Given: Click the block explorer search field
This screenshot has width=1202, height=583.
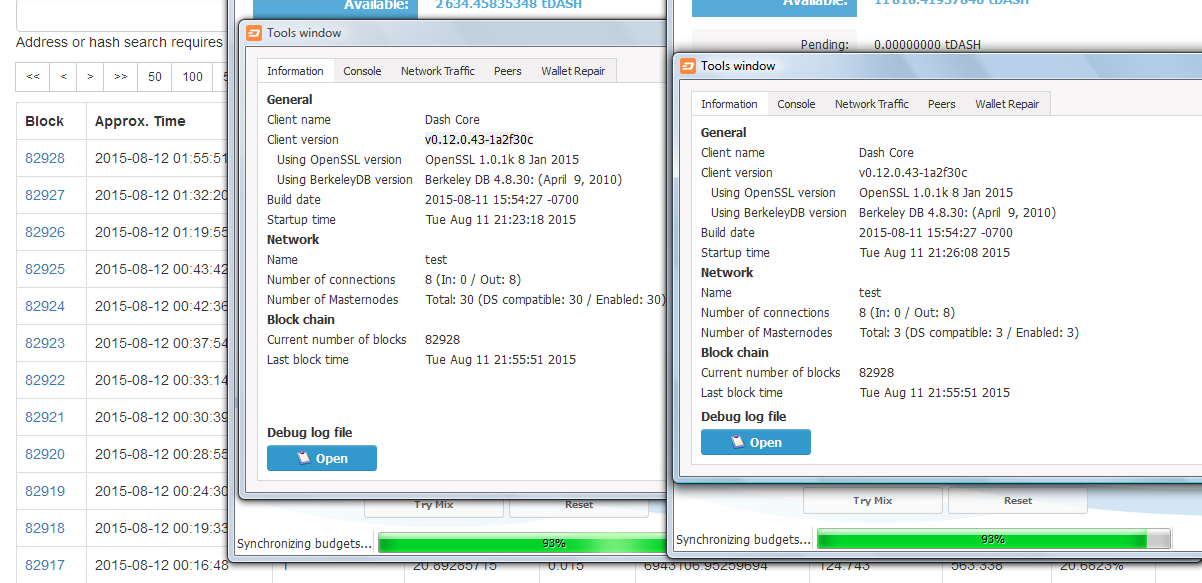Looking at the screenshot, I should coord(121,15).
